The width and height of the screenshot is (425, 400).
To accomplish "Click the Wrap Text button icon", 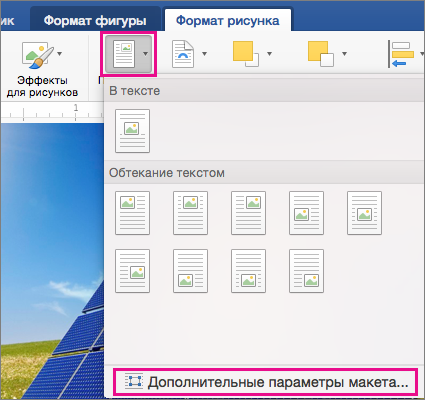I will pos(124,54).
